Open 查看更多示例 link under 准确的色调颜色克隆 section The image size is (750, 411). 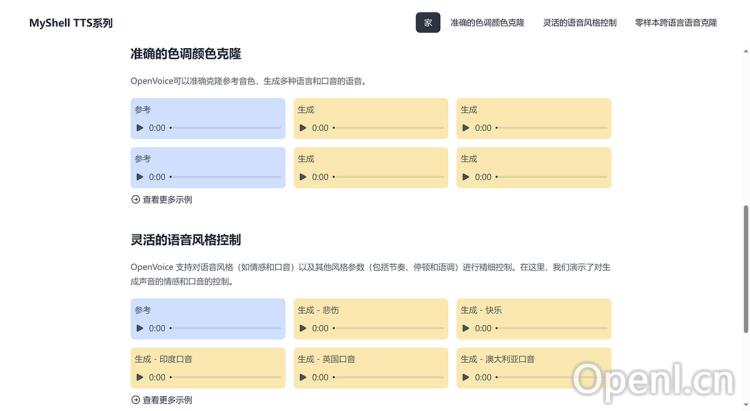click(x=161, y=200)
